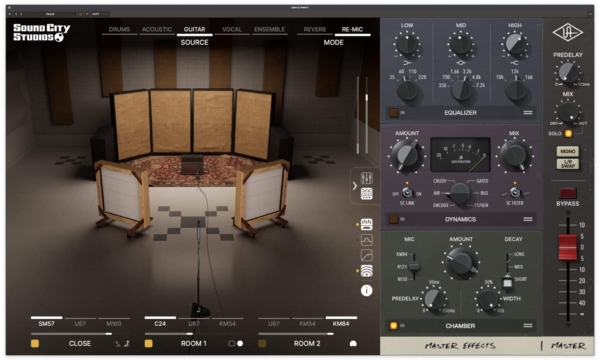
Task: Open the Equalizer section menu icon
Action: (528, 113)
